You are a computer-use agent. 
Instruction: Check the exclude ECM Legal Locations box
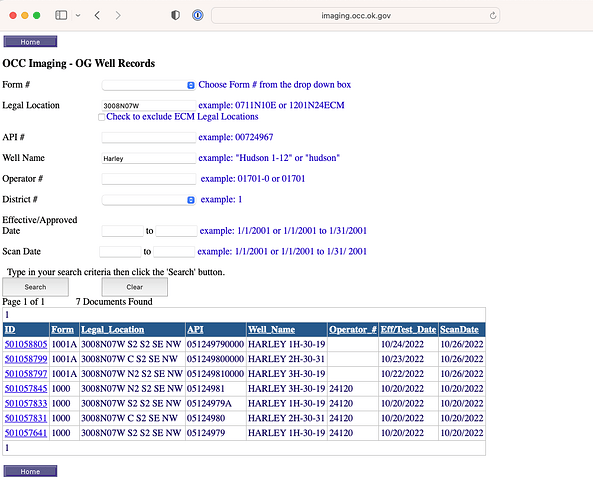(x=101, y=117)
